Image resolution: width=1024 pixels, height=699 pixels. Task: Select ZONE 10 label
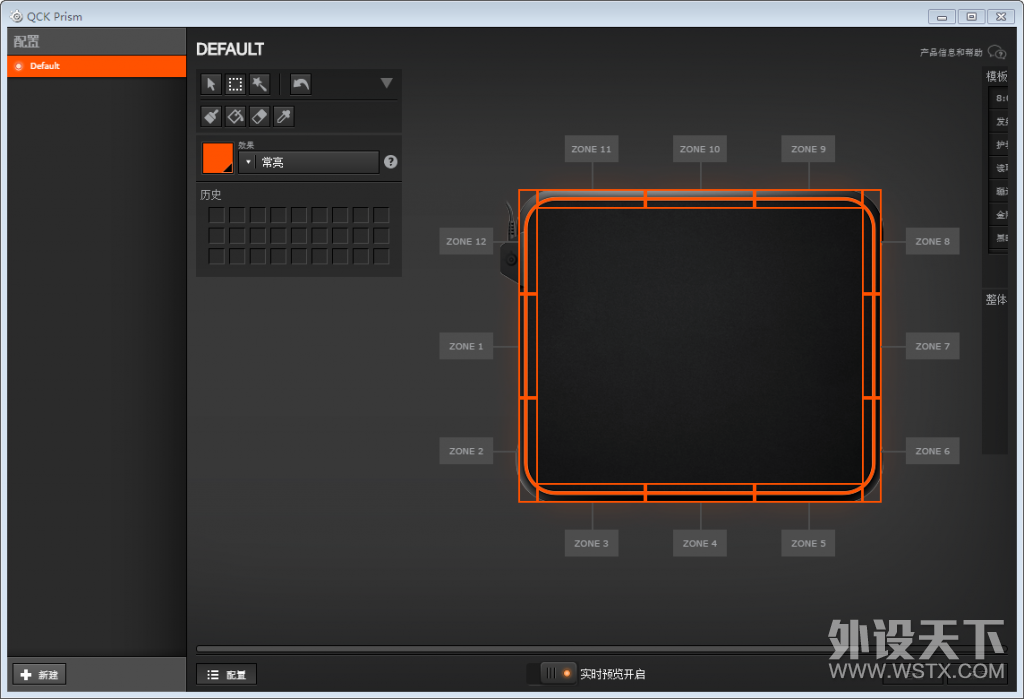(x=700, y=149)
